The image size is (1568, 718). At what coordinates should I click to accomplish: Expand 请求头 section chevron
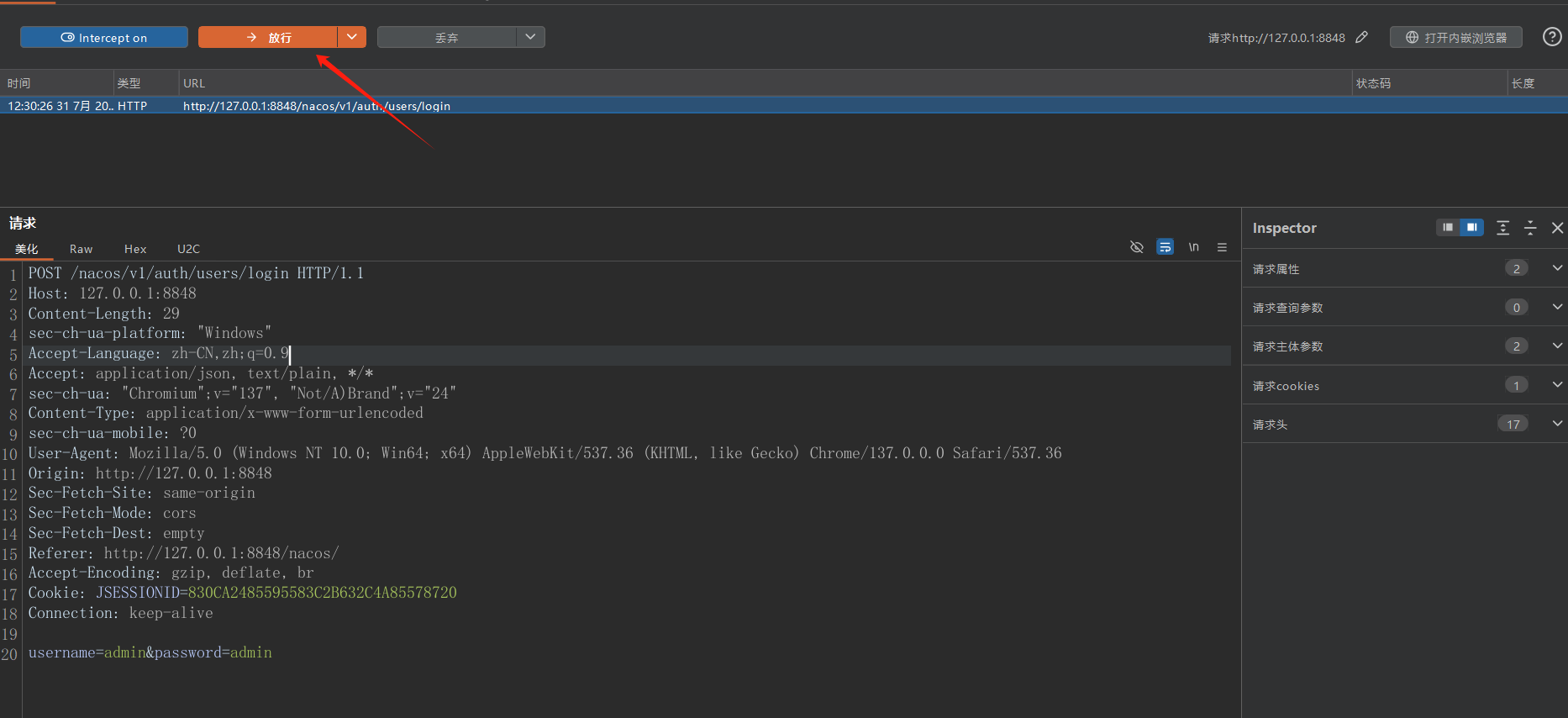pyautogui.click(x=1557, y=424)
